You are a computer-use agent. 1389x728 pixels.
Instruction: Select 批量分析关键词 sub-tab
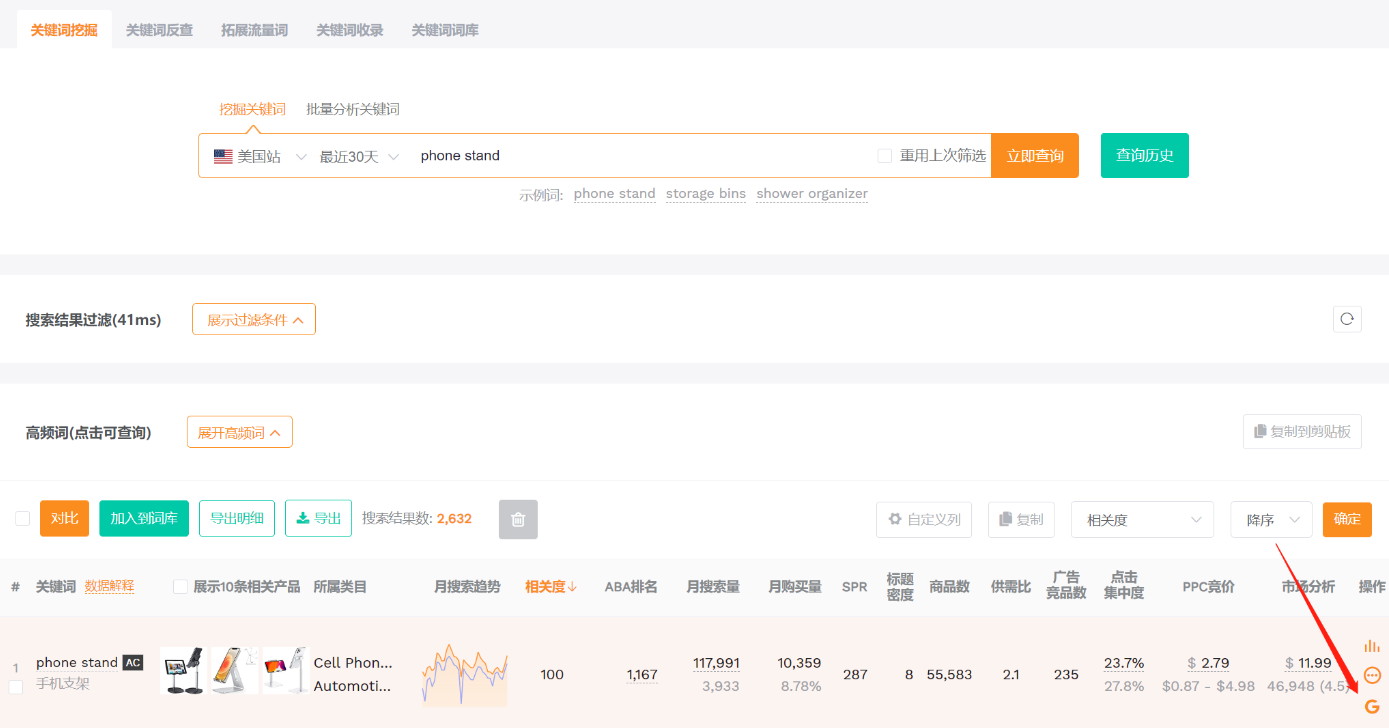[x=353, y=109]
